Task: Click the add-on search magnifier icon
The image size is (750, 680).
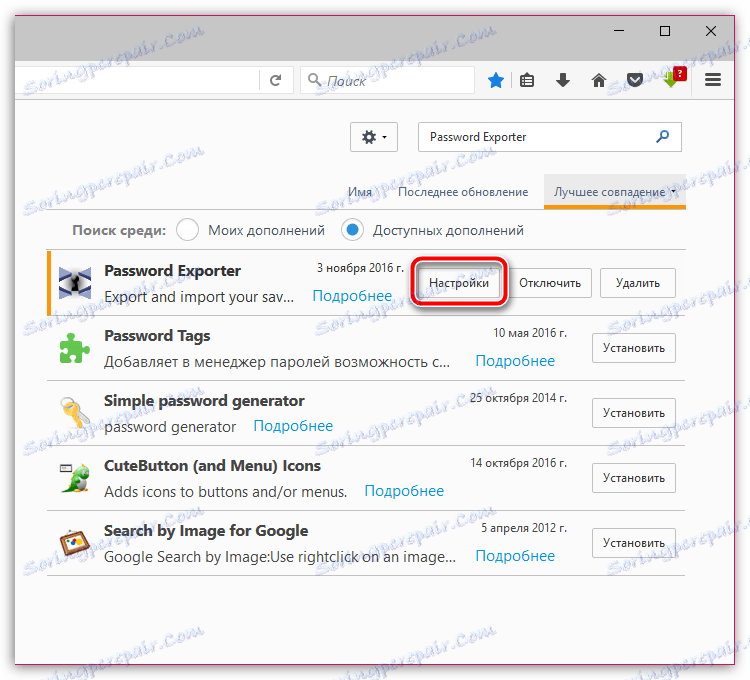Action: [x=662, y=137]
